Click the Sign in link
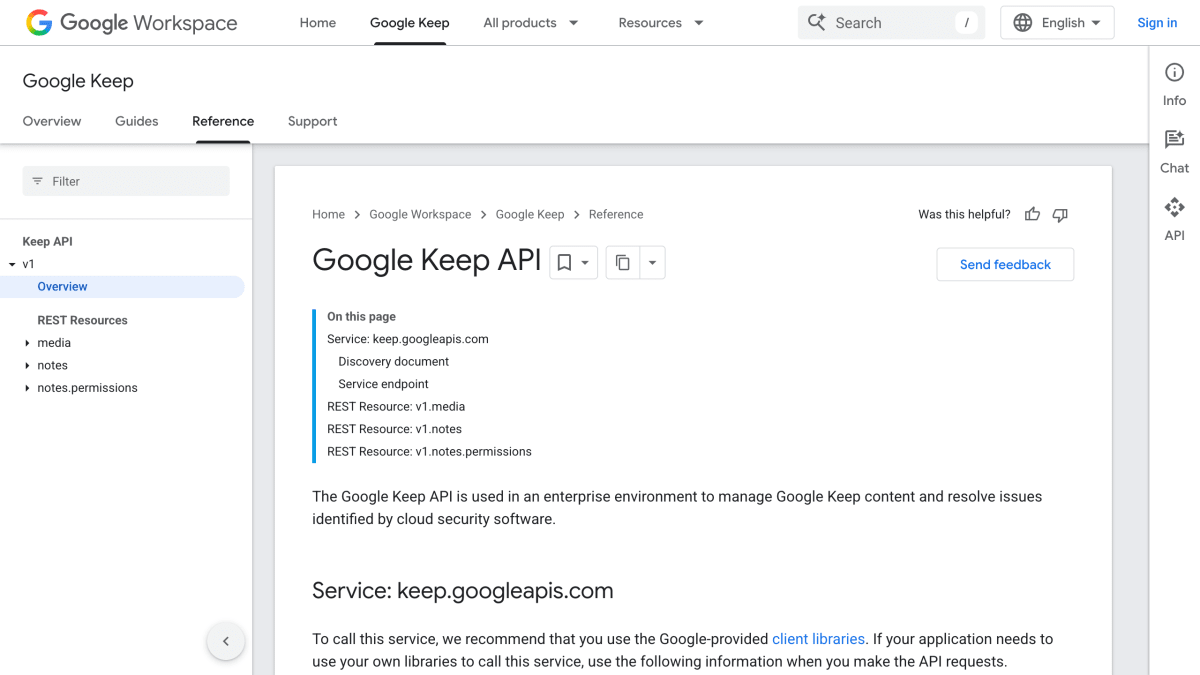This screenshot has height=675, width=1200. (x=1157, y=22)
